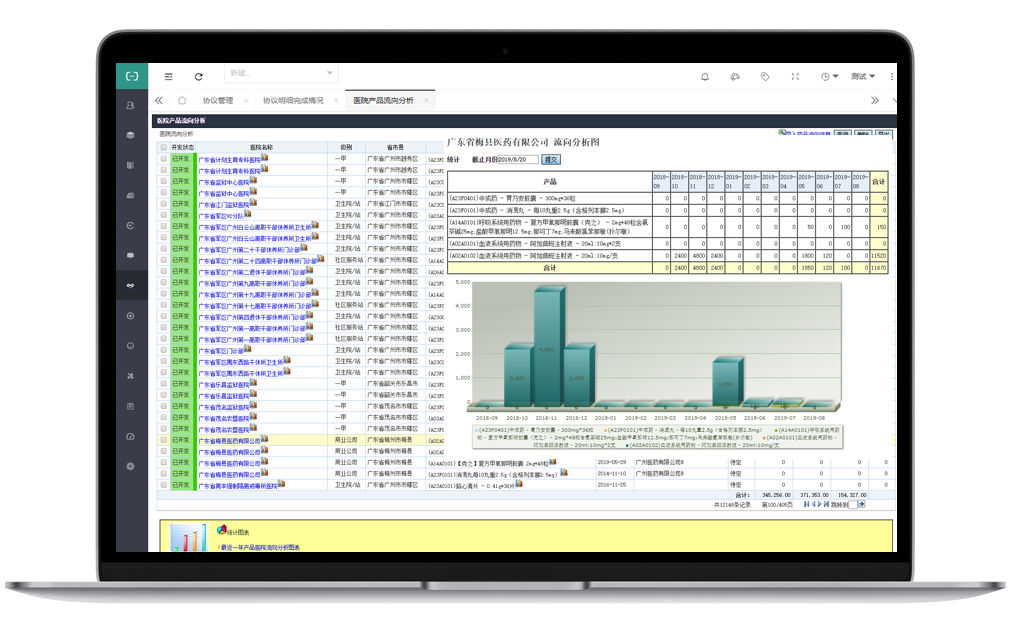Screen dimensions: 1018x628
Task: Click the 2018-11 bar in the chart
Action: coord(548,347)
